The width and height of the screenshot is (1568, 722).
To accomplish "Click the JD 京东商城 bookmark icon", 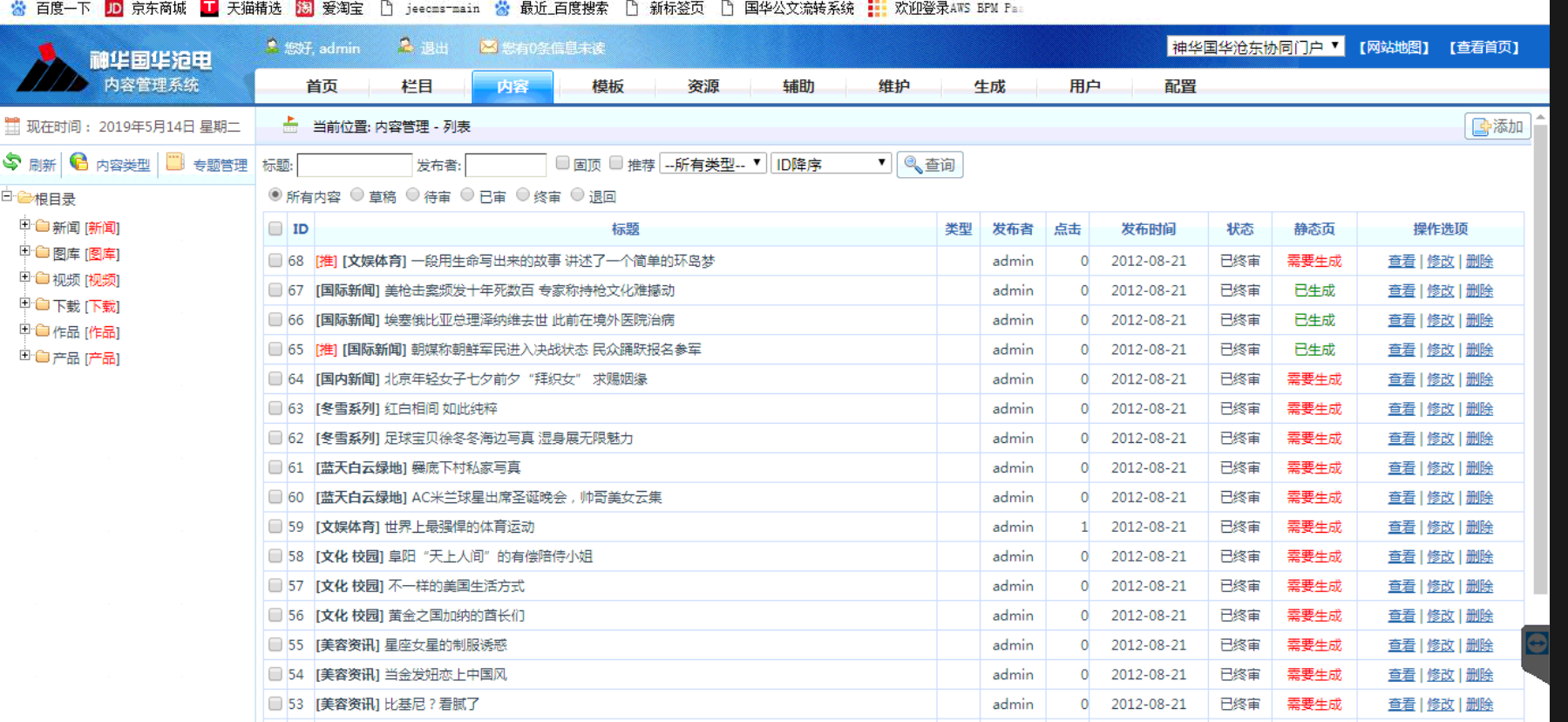I will [x=114, y=9].
